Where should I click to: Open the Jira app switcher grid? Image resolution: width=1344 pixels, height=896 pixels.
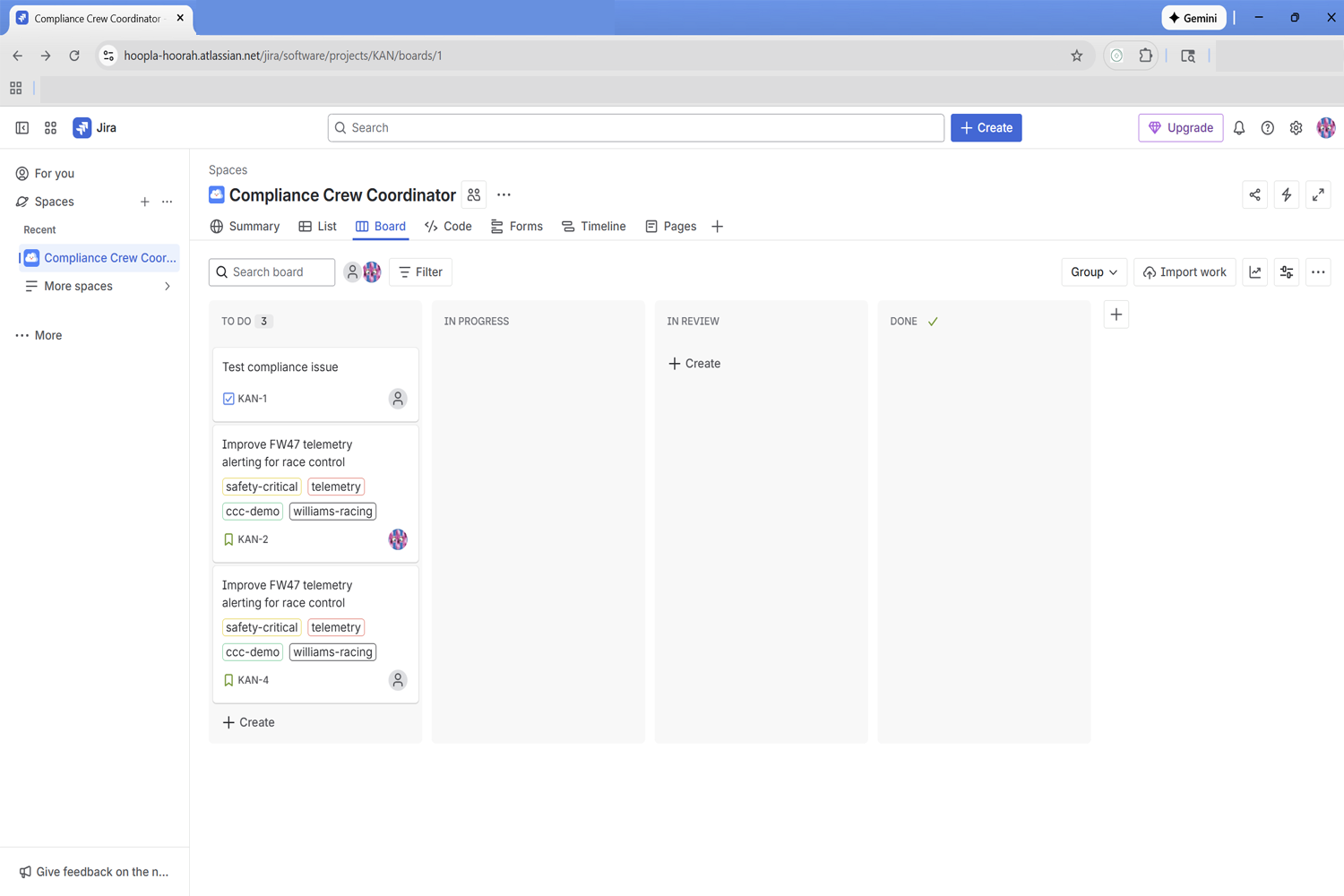click(51, 128)
